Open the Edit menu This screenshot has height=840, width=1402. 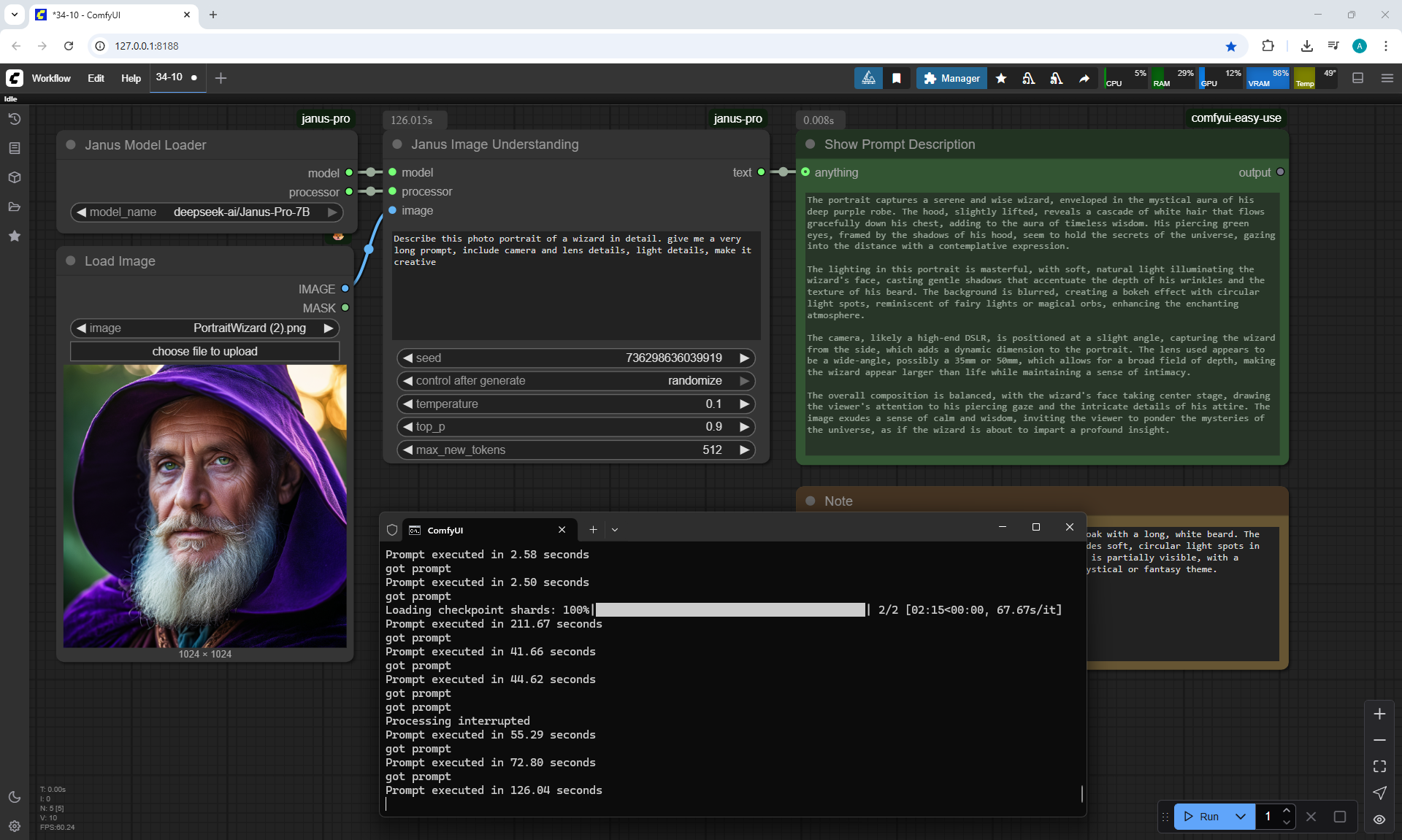click(96, 78)
